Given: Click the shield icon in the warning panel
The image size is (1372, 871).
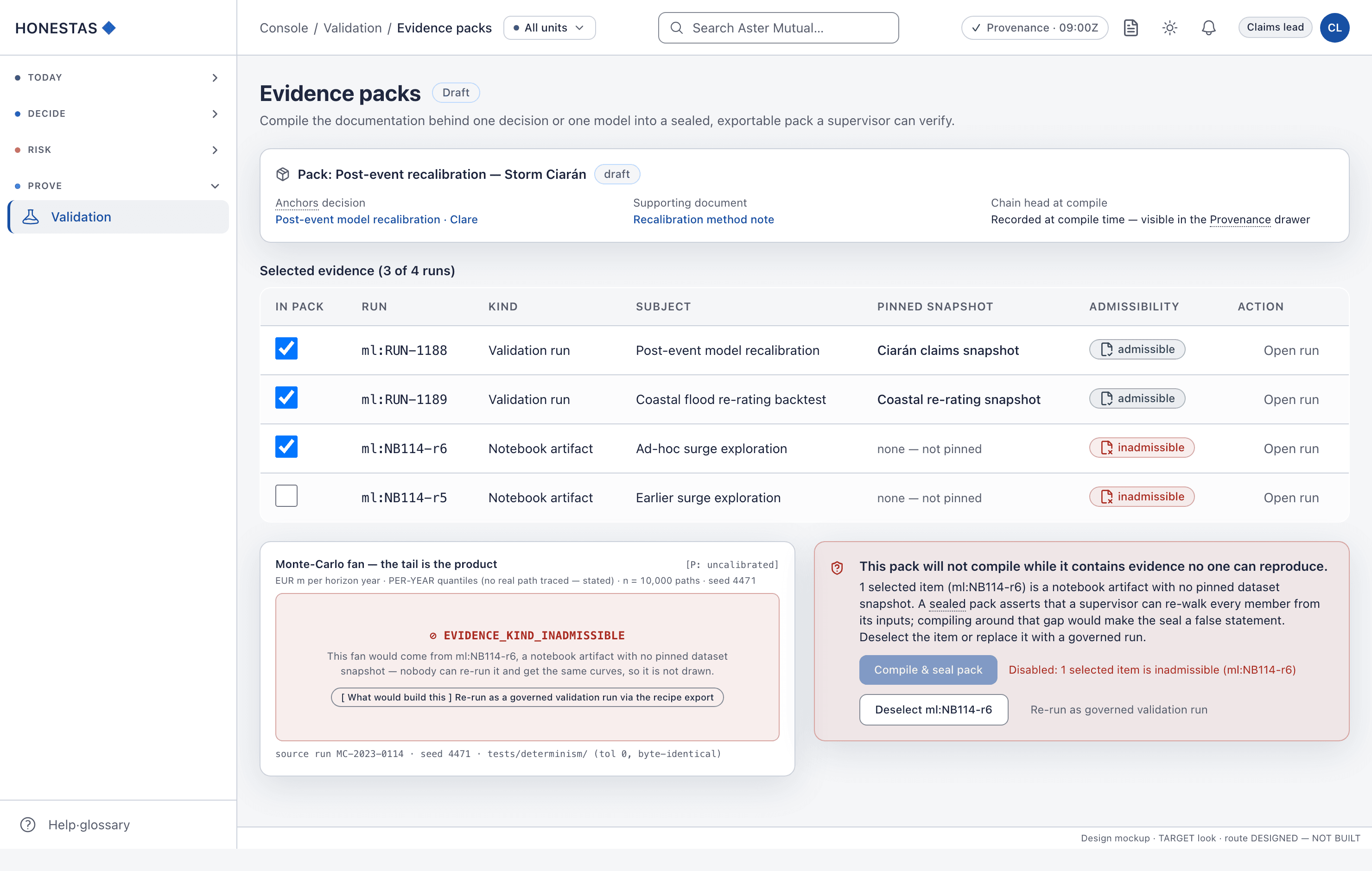Looking at the screenshot, I should [x=837, y=568].
